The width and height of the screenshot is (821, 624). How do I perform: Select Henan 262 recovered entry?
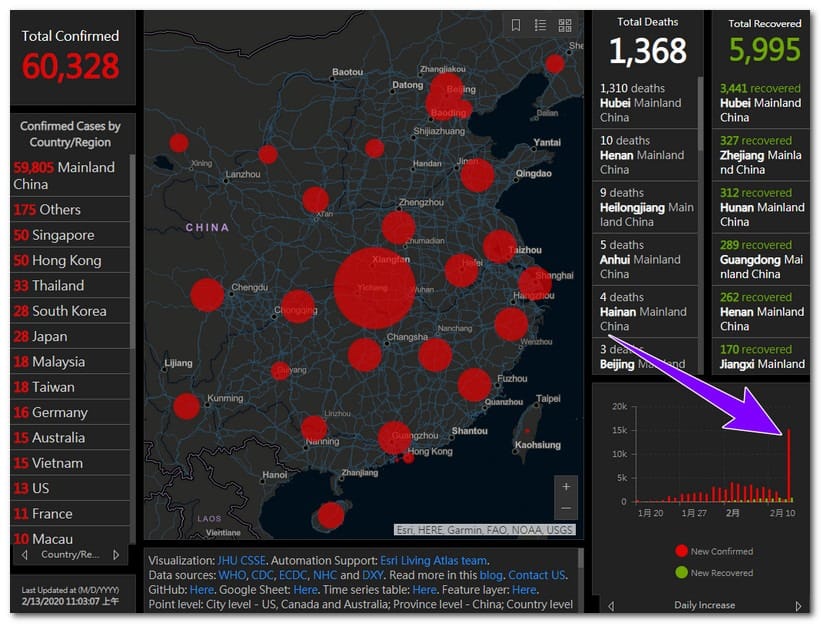click(761, 311)
